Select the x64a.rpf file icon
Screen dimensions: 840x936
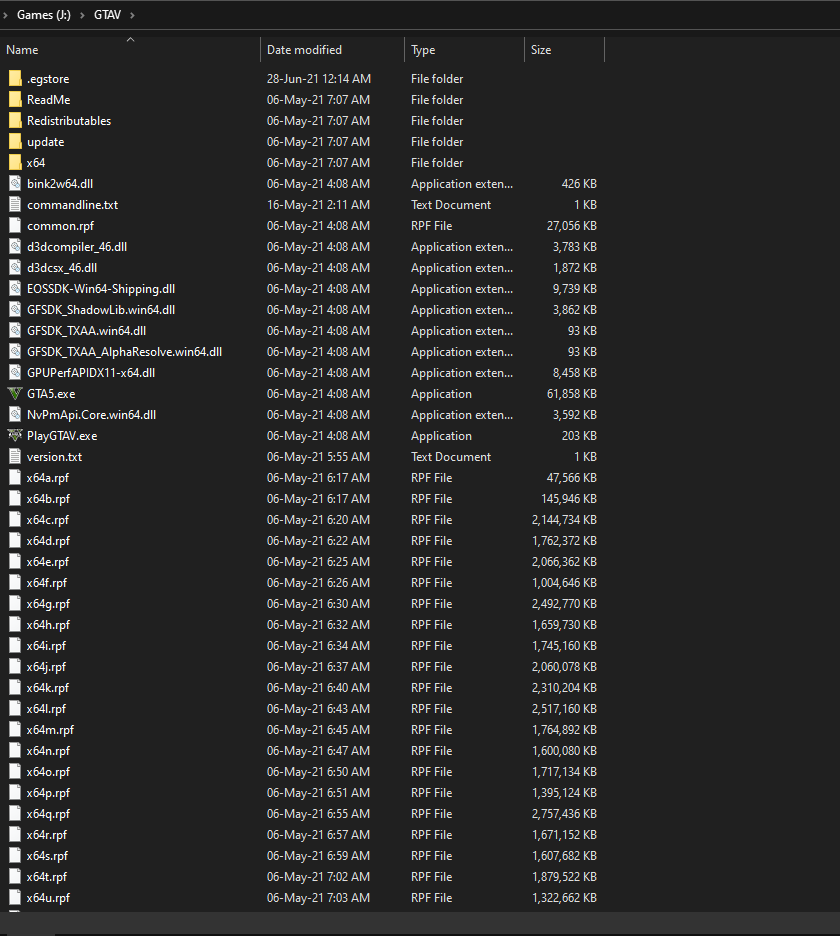click(16, 478)
